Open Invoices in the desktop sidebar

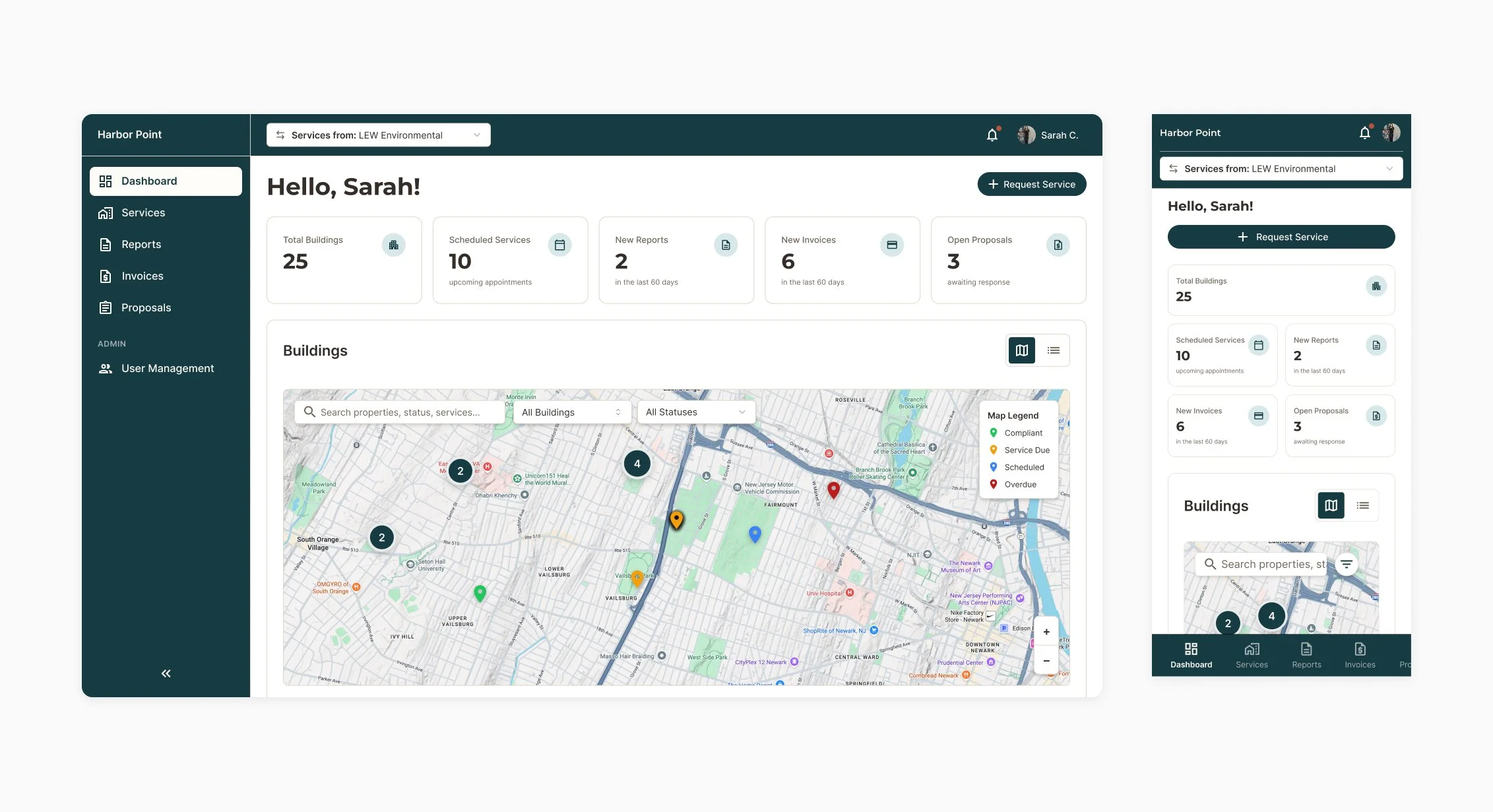(x=166, y=276)
